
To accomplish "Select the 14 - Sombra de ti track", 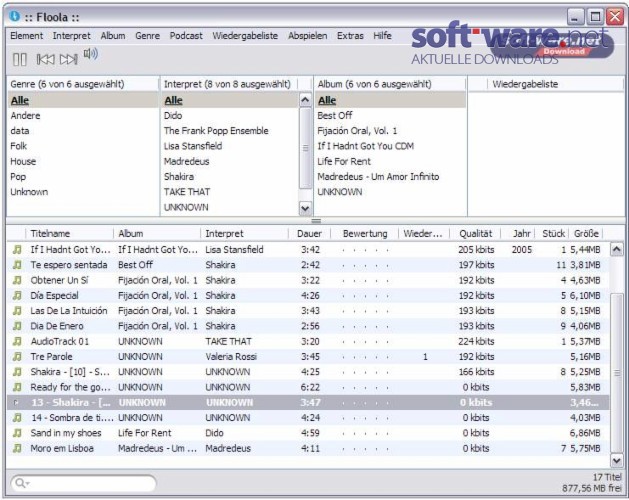I will click(x=308, y=418).
